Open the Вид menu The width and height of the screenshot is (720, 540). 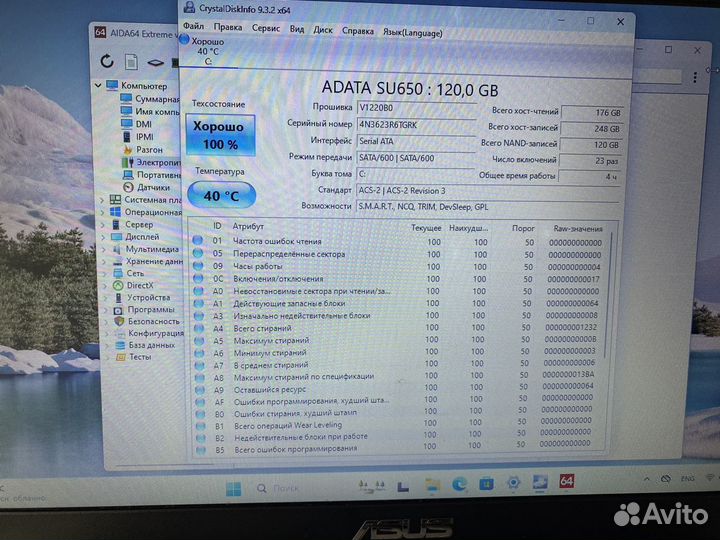297,29
